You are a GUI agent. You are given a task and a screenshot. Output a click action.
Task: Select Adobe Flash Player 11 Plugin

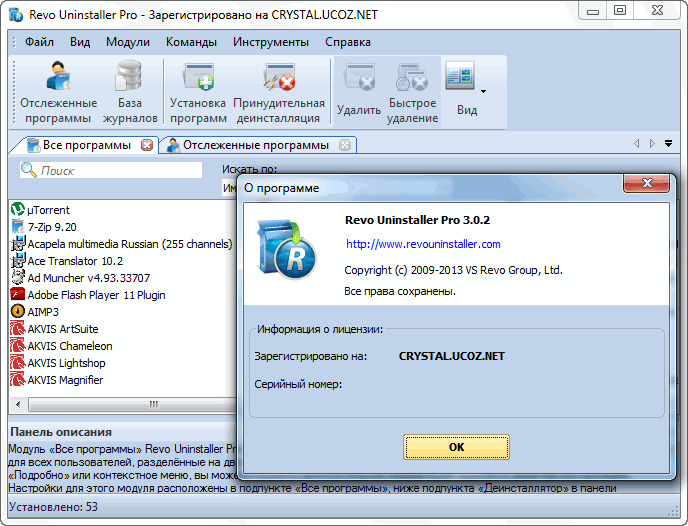click(96, 295)
